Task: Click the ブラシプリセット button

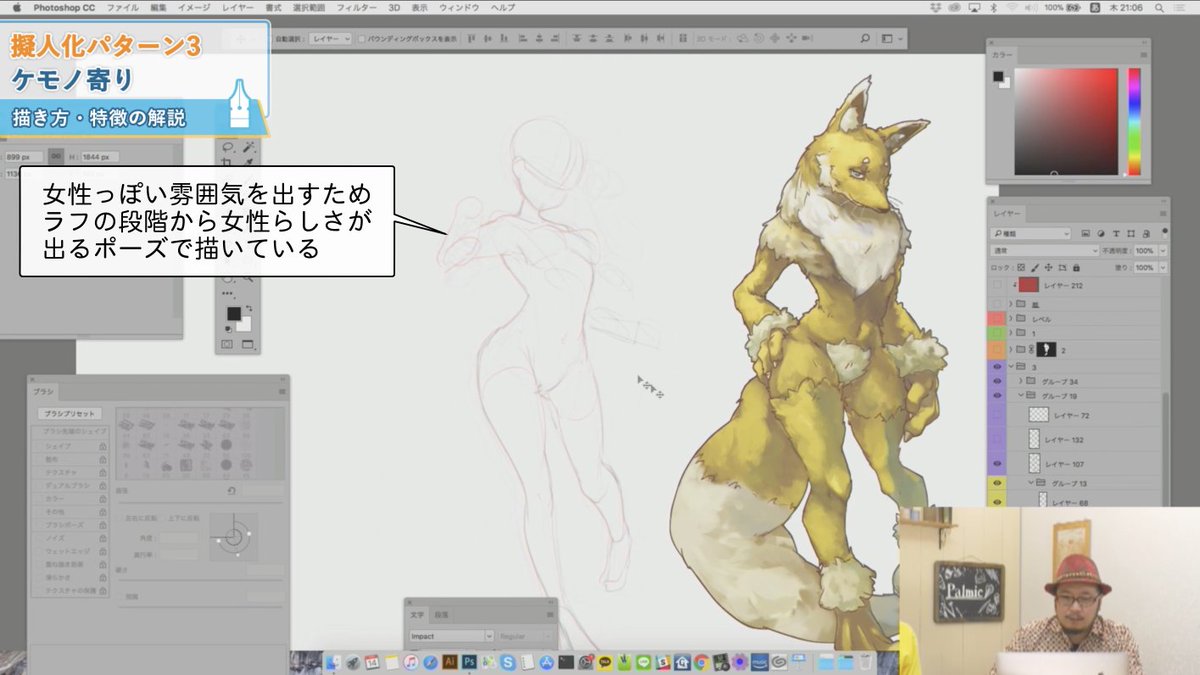Action: pos(69,414)
